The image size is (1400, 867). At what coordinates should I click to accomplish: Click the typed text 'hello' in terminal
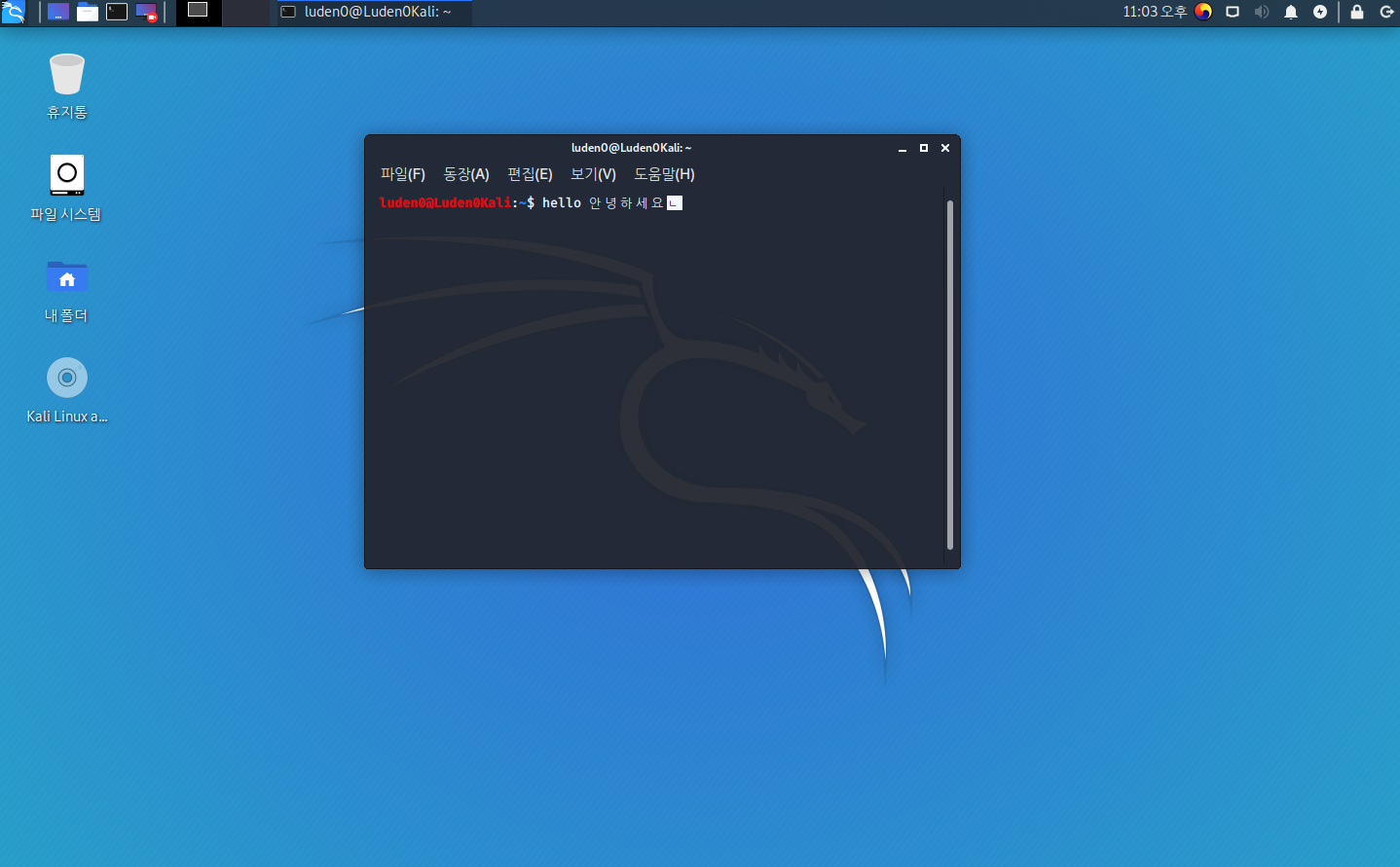[562, 202]
